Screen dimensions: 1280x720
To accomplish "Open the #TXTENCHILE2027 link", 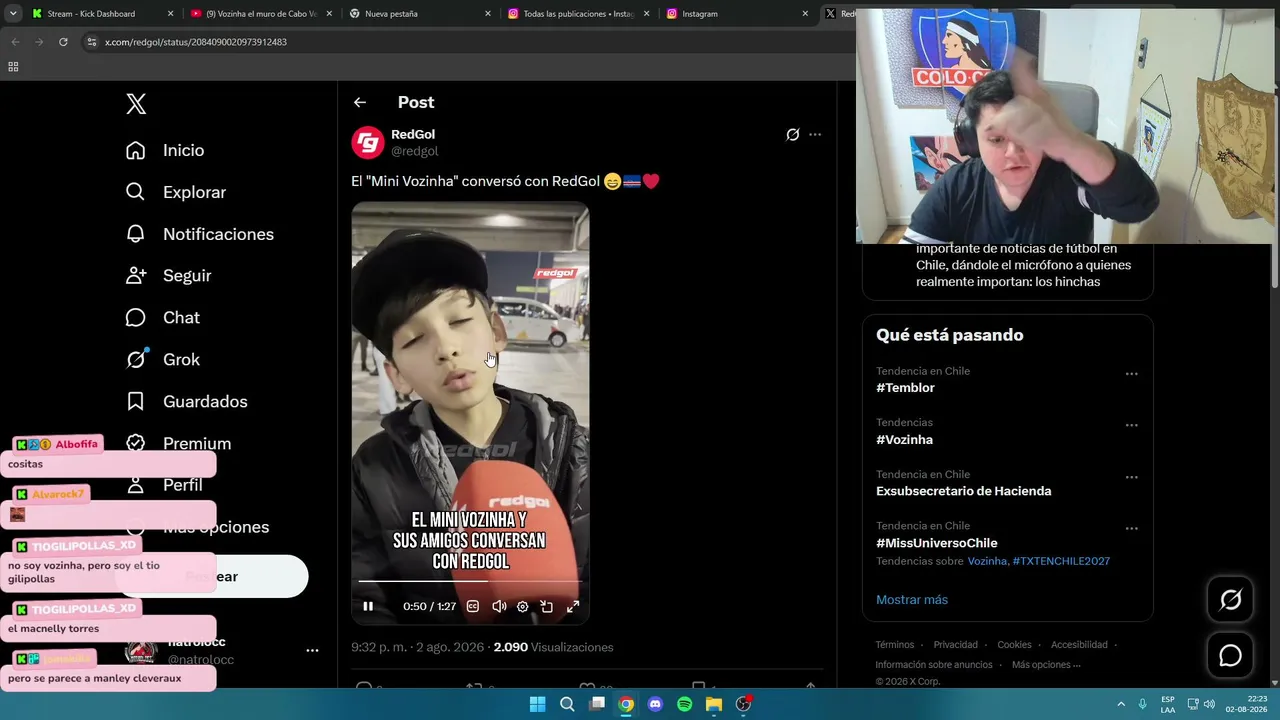I will [x=1061, y=561].
